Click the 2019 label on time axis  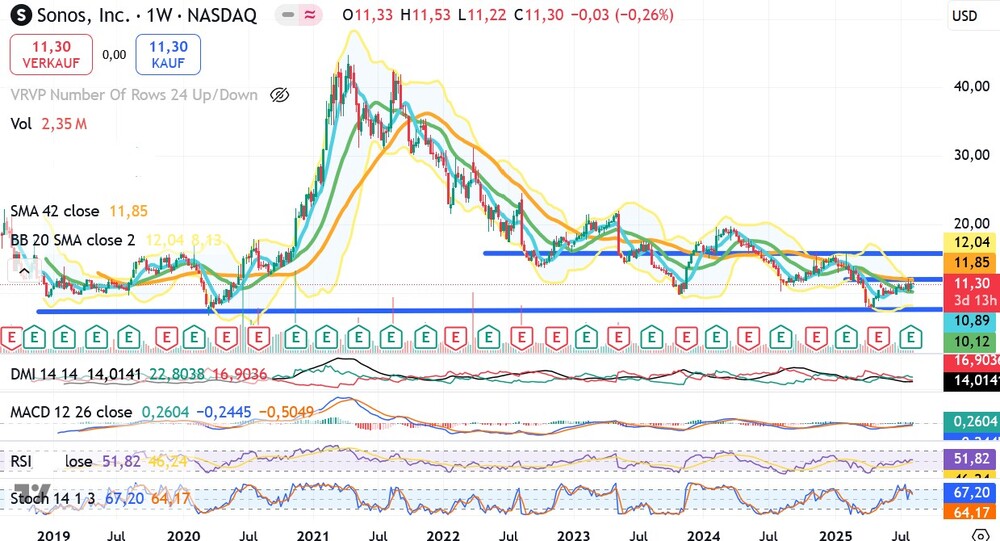pyautogui.click(x=54, y=535)
